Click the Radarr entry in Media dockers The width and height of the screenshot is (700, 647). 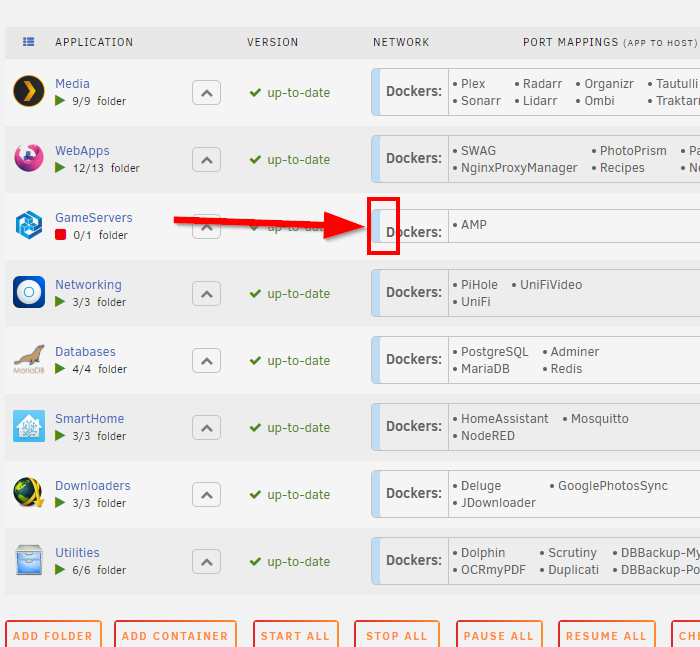542,83
